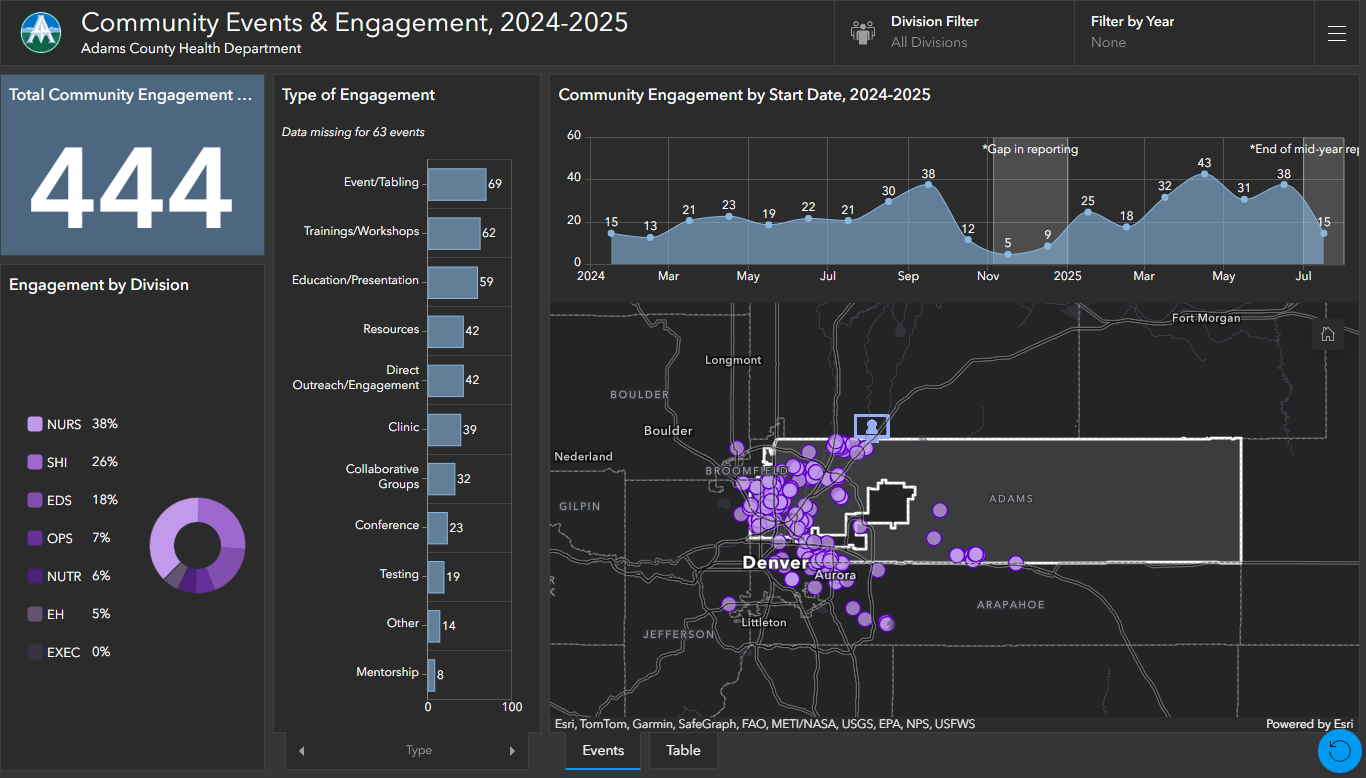Click the Testing bar
Viewport: 1366px width, 778px height.
(x=436, y=576)
